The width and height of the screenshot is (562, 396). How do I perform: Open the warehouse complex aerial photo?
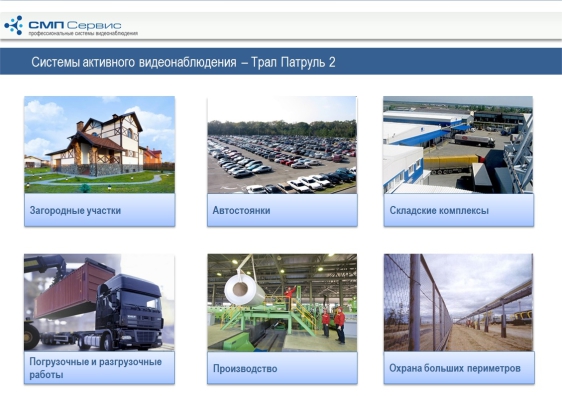click(x=458, y=145)
